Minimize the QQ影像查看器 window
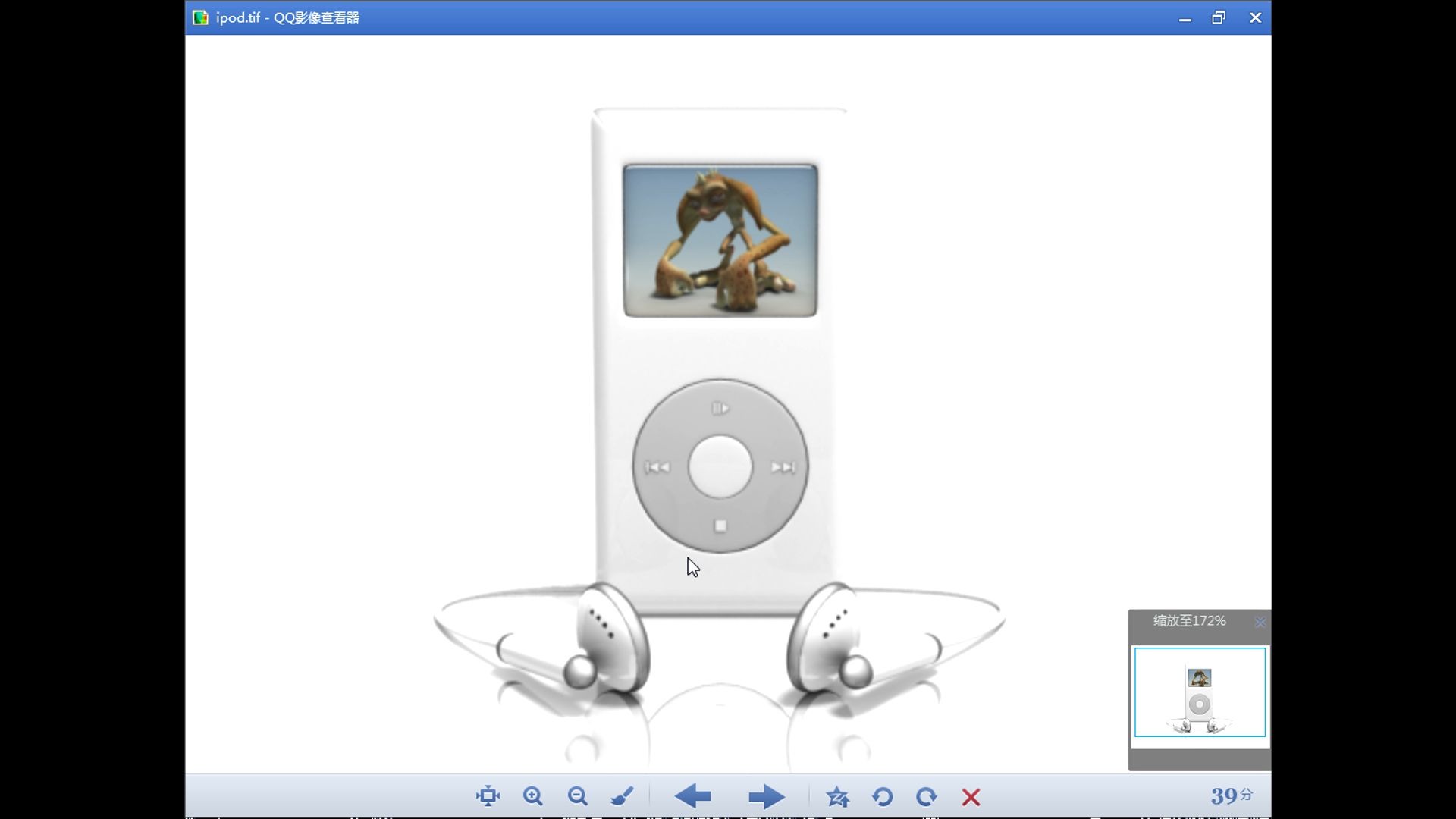The width and height of the screenshot is (1456, 819). pos(1184,17)
